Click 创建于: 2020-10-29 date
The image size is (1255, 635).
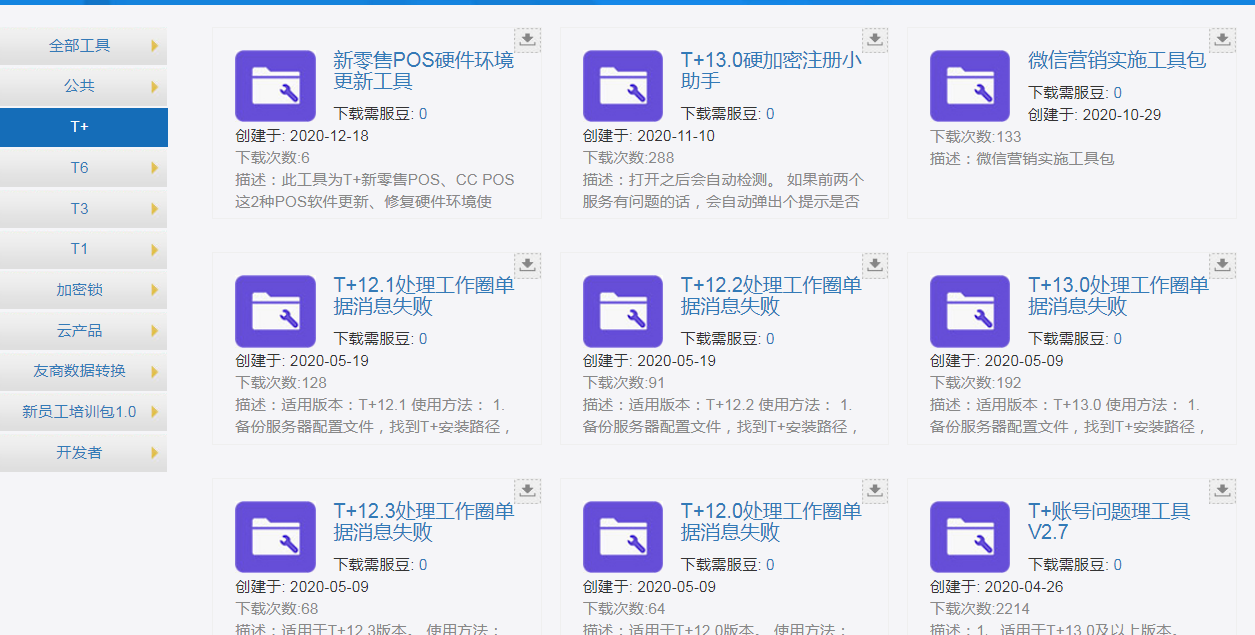click(x=1095, y=115)
